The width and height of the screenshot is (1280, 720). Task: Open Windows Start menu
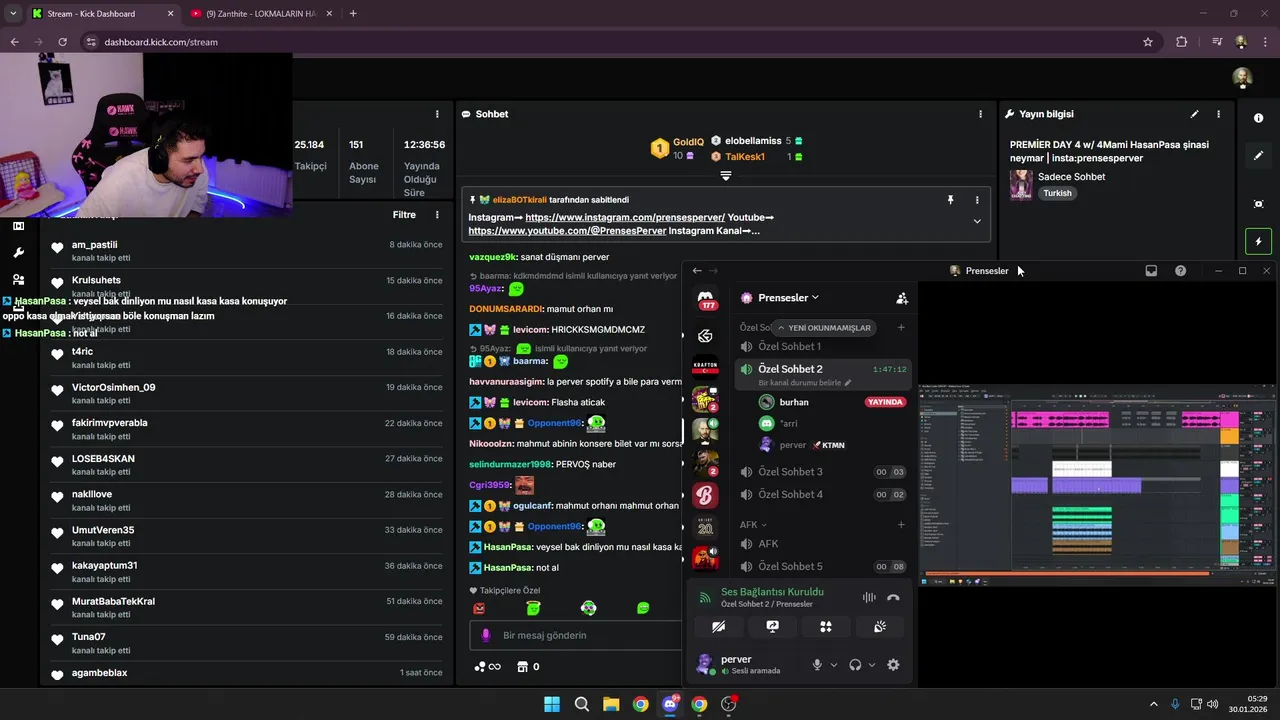click(x=552, y=704)
